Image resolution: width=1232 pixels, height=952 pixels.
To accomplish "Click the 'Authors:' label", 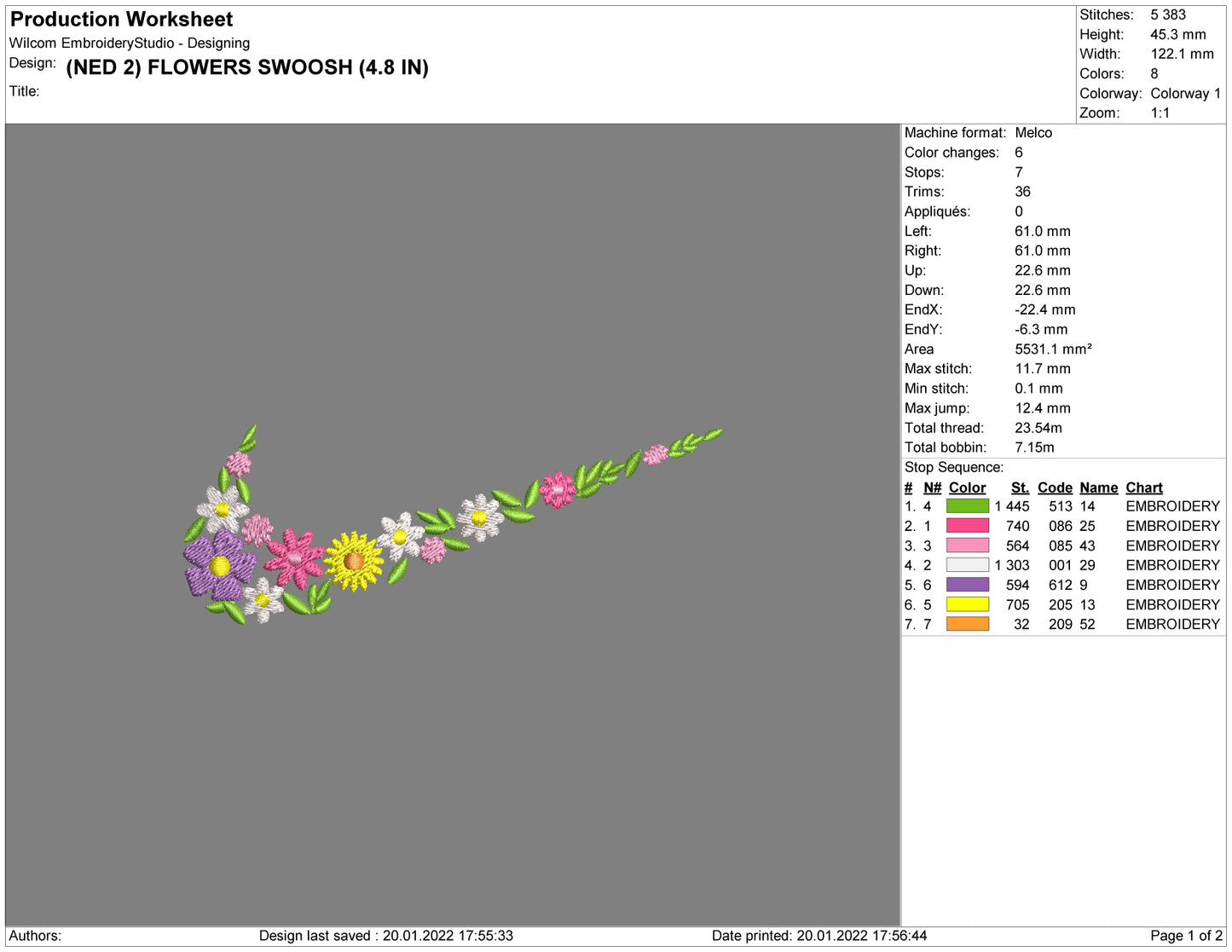I will (35, 936).
